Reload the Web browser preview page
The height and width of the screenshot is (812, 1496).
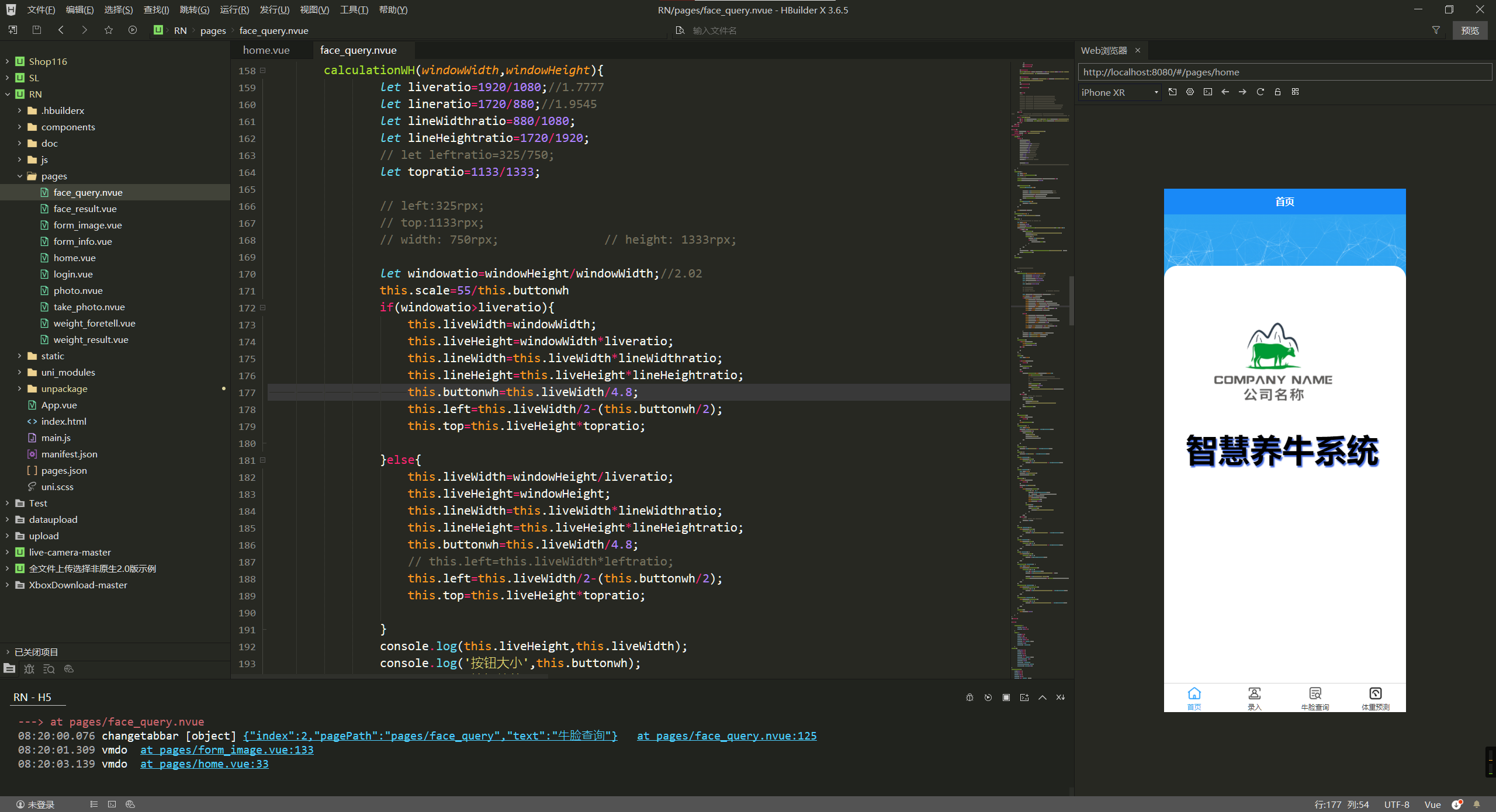[1260, 92]
